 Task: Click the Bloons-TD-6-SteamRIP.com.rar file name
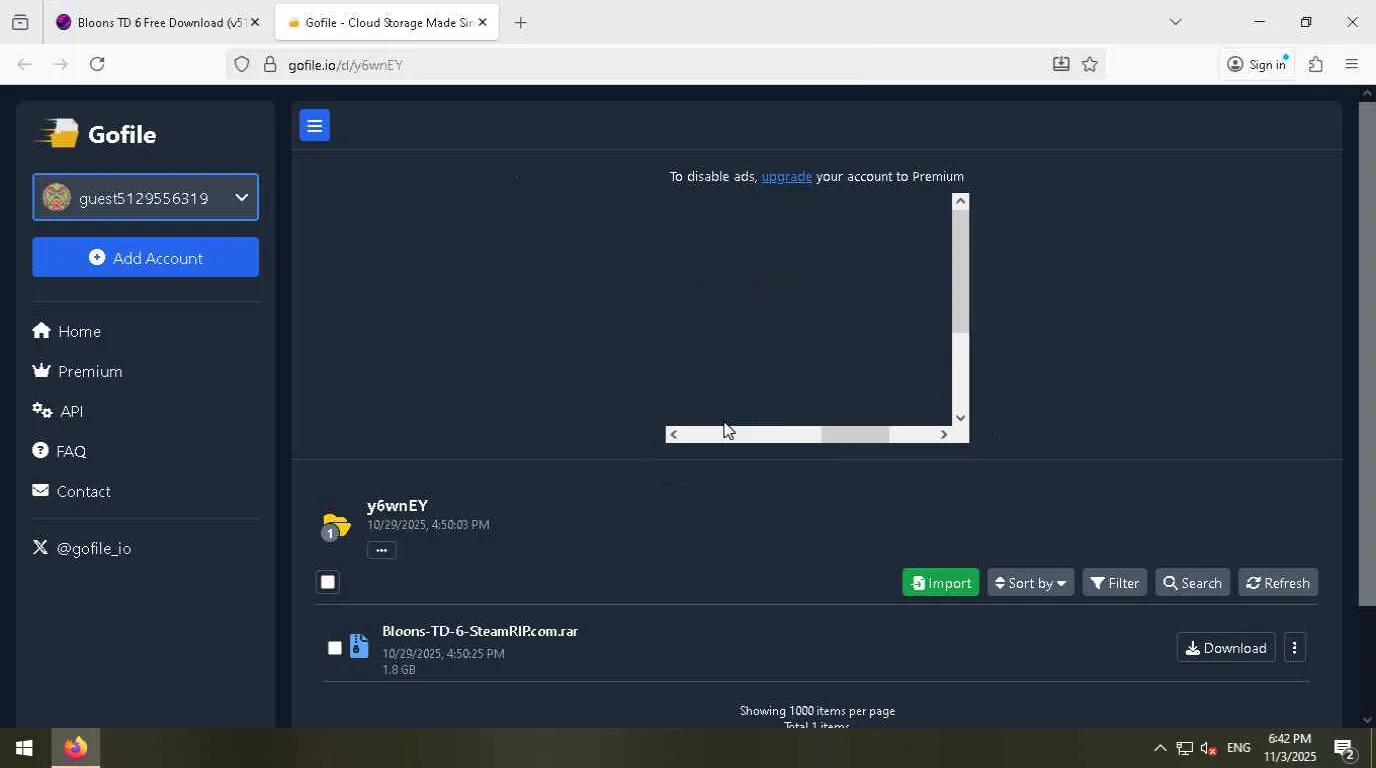coord(480,631)
